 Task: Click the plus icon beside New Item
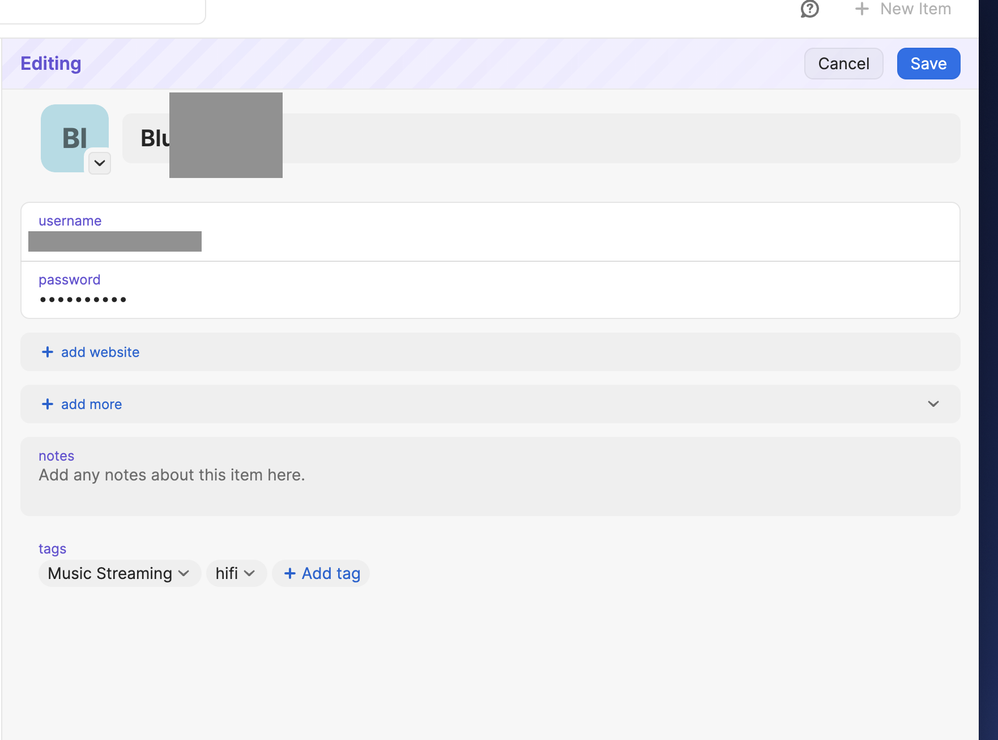pos(861,9)
